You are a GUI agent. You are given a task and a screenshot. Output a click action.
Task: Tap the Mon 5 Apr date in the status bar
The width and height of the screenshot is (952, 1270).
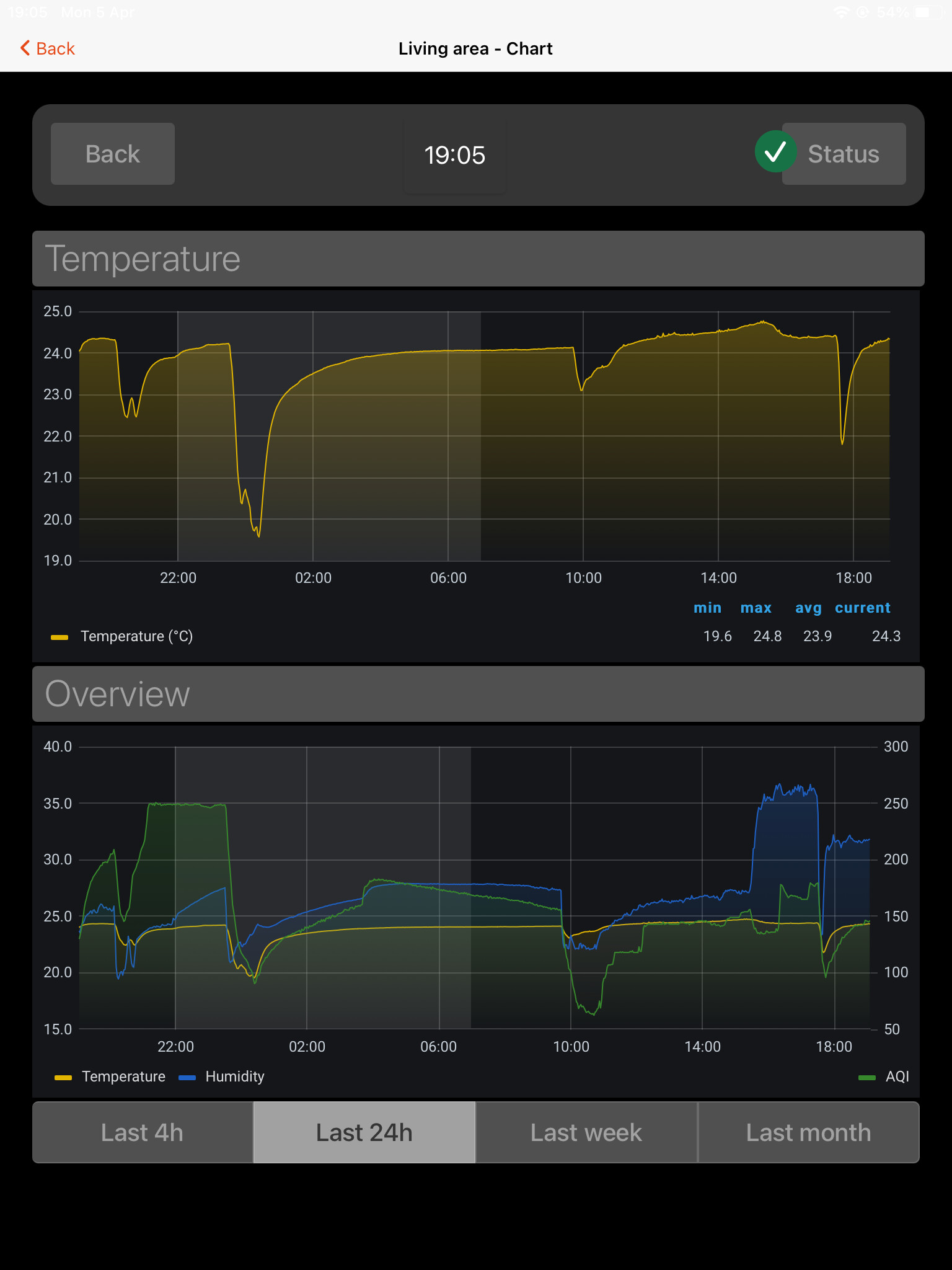pyautogui.click(x=97, y=12)
